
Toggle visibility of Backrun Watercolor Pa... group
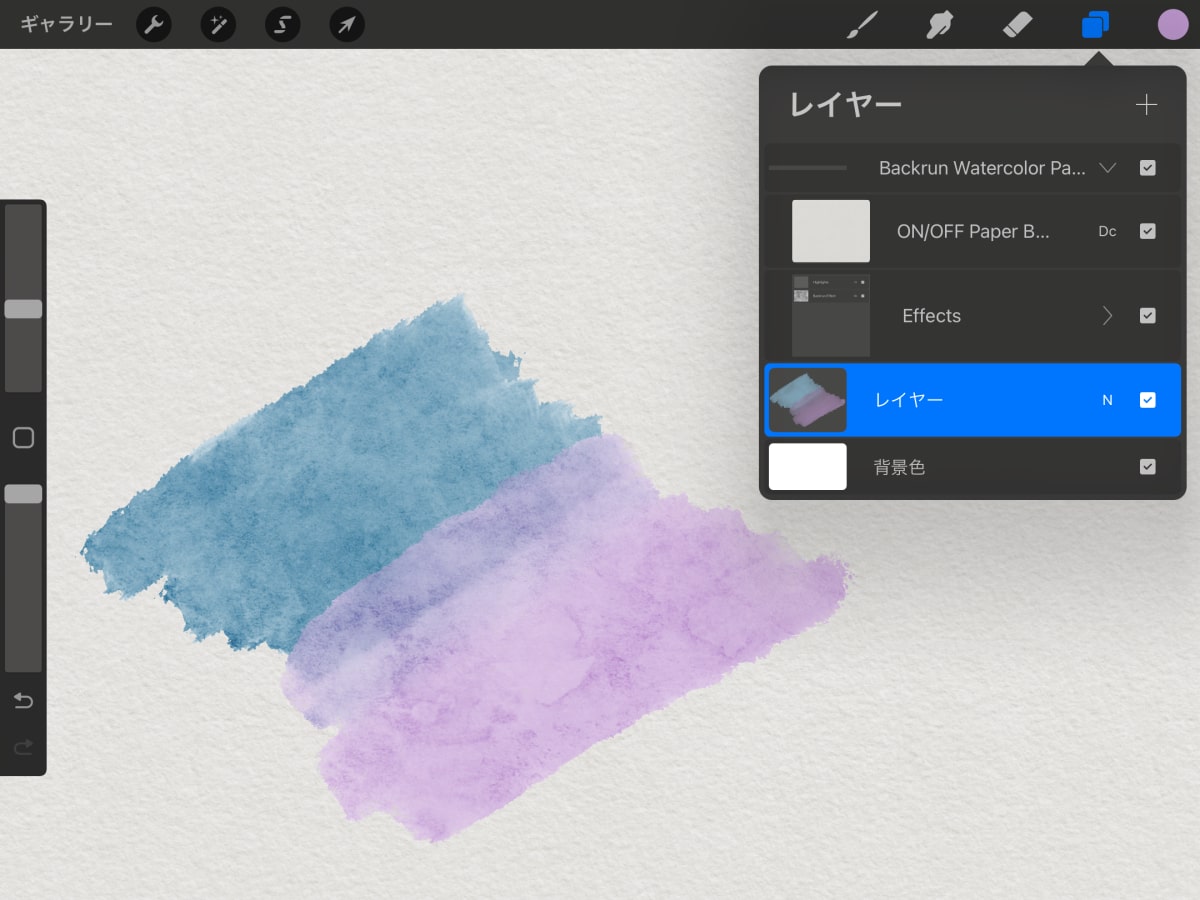pos(1148,168)
